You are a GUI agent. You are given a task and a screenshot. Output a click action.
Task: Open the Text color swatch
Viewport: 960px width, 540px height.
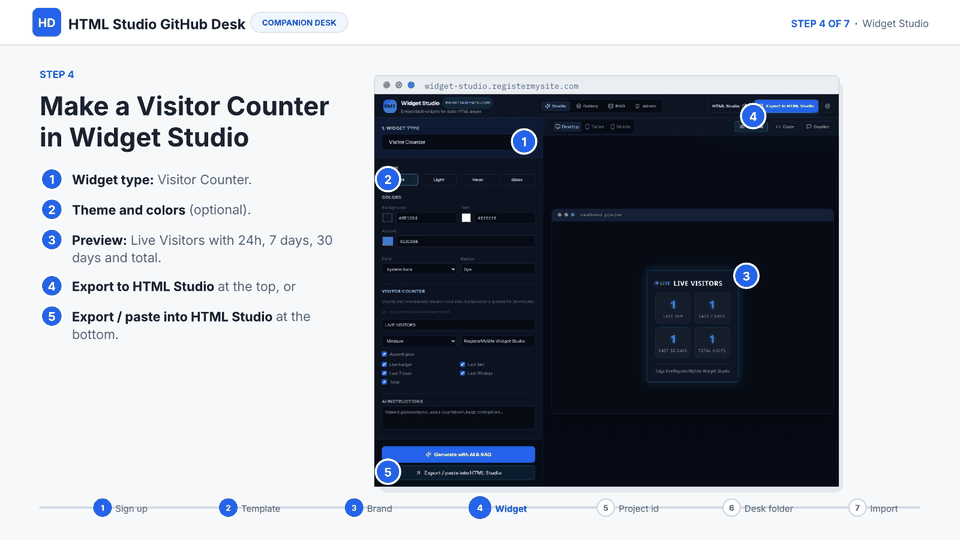(466, 218)
